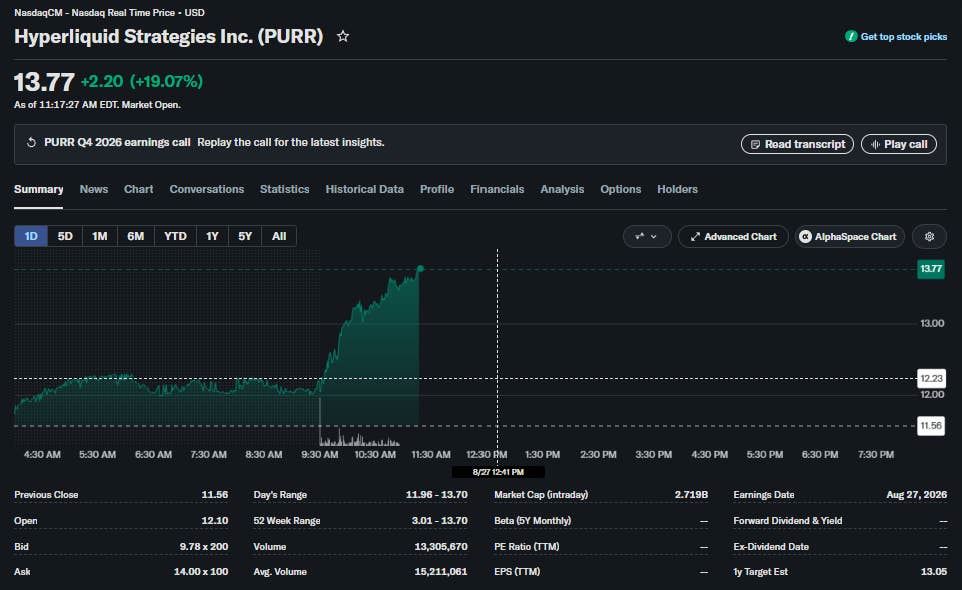The width and height of the screenshot is (962, 590).
Task: Go to the Historical Data tab
Action: click(x=364, y=190)
